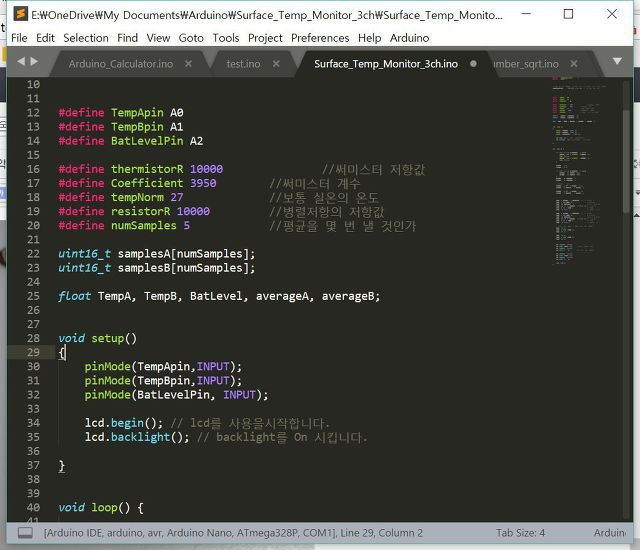This screenshot has width=640, height=550.
Task: Click the TempBpin define on line 13
Action: [121, 127]
